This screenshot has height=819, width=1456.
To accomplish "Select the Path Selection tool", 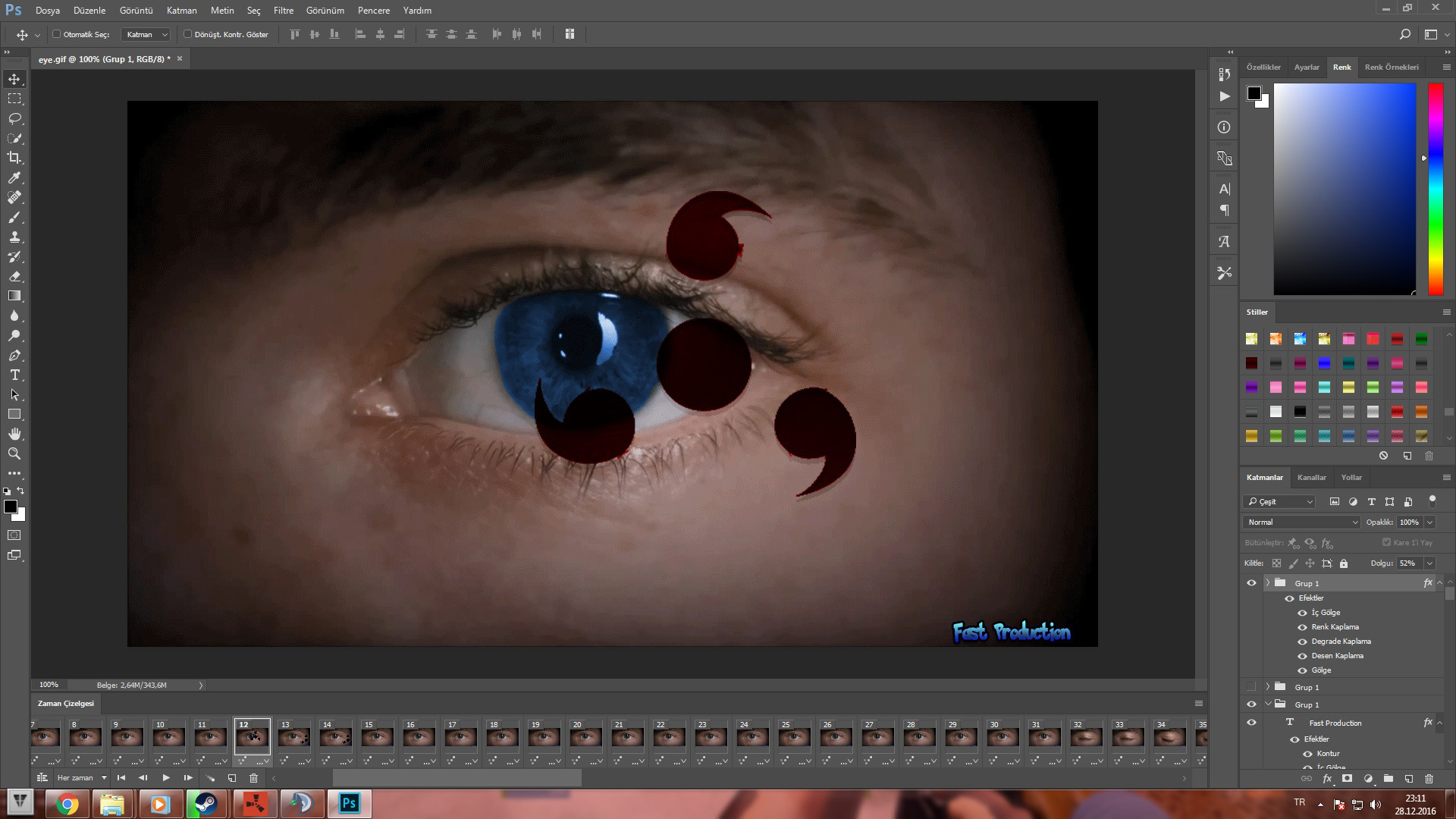I will [14, 394].
